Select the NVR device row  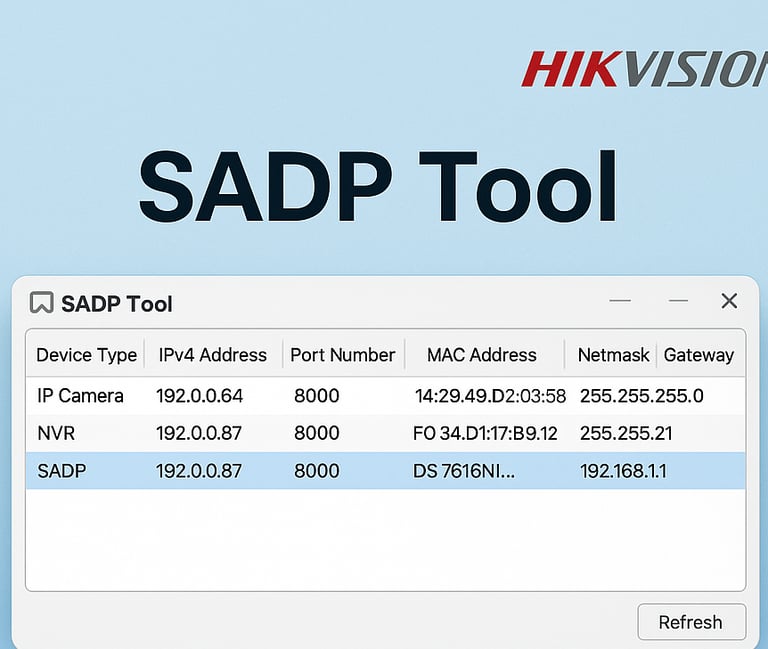tap(385, 433)
